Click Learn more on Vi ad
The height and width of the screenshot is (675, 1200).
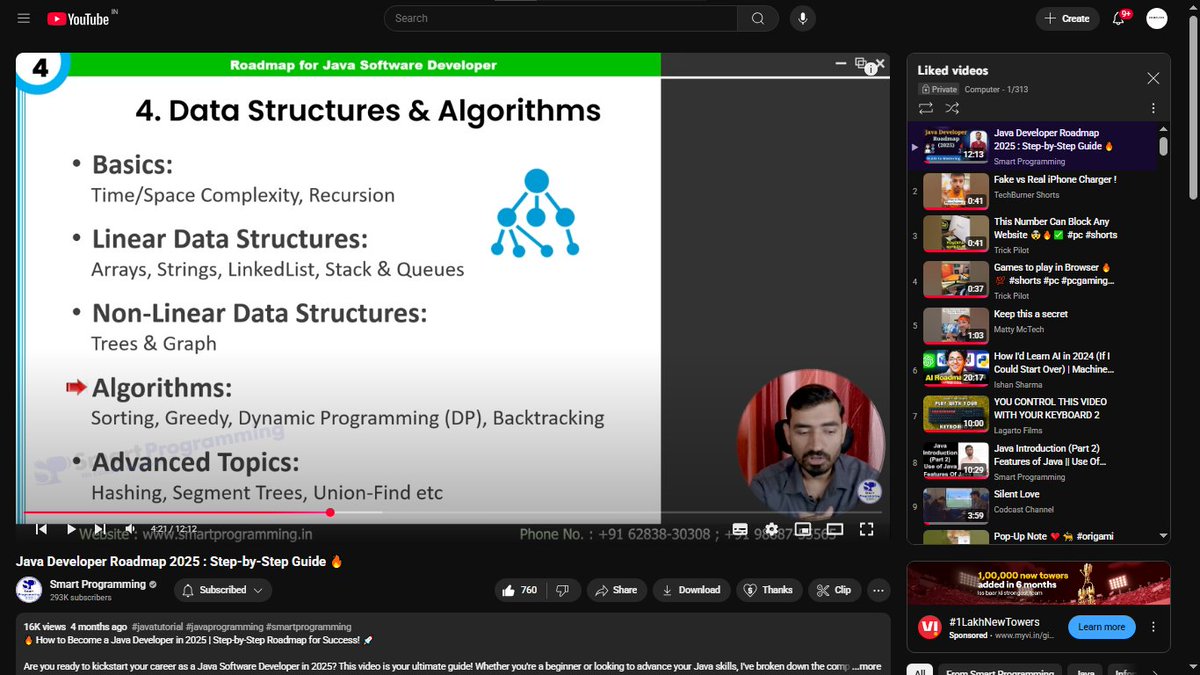pos(1101,627)
